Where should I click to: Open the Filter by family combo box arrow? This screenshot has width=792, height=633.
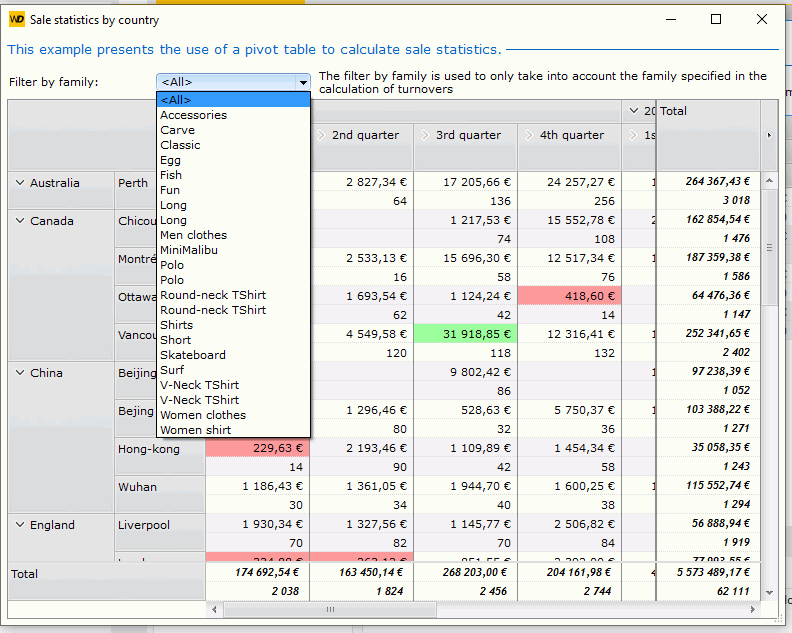(303, 82)
